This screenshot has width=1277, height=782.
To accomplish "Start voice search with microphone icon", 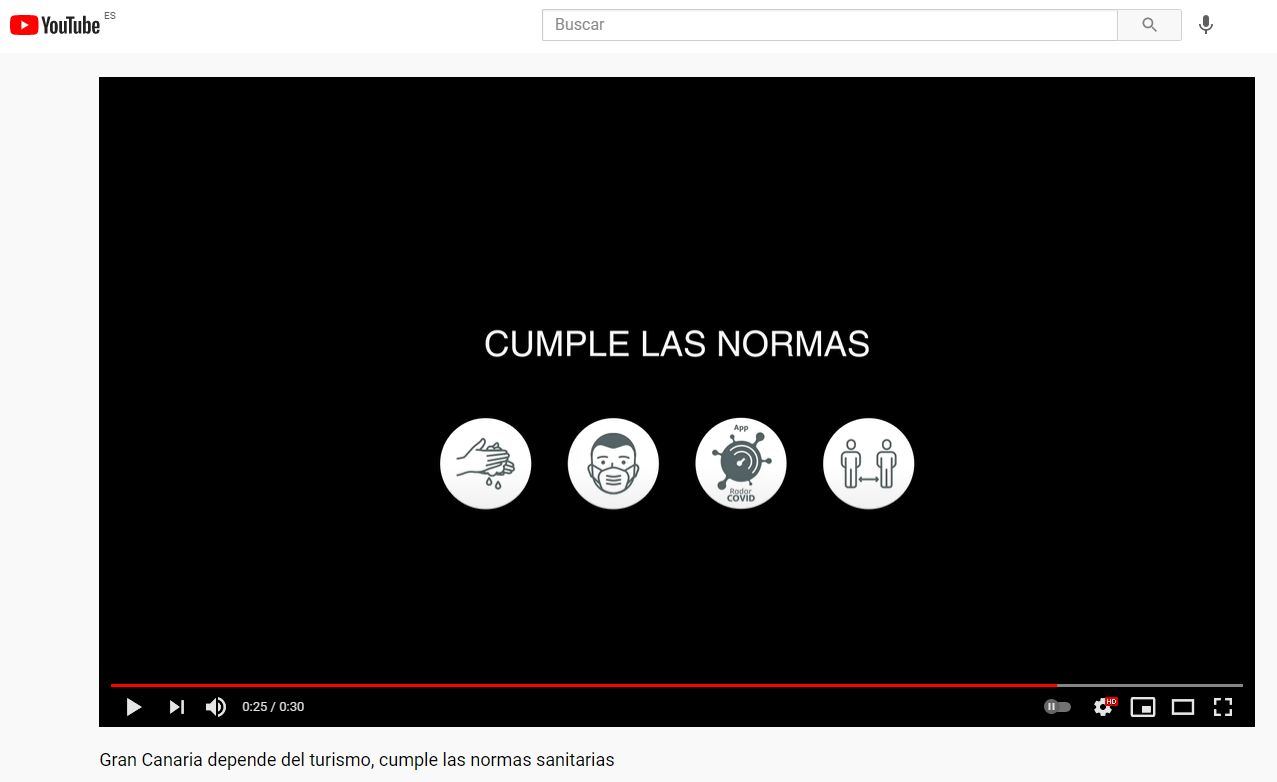I will (1206, 25).
